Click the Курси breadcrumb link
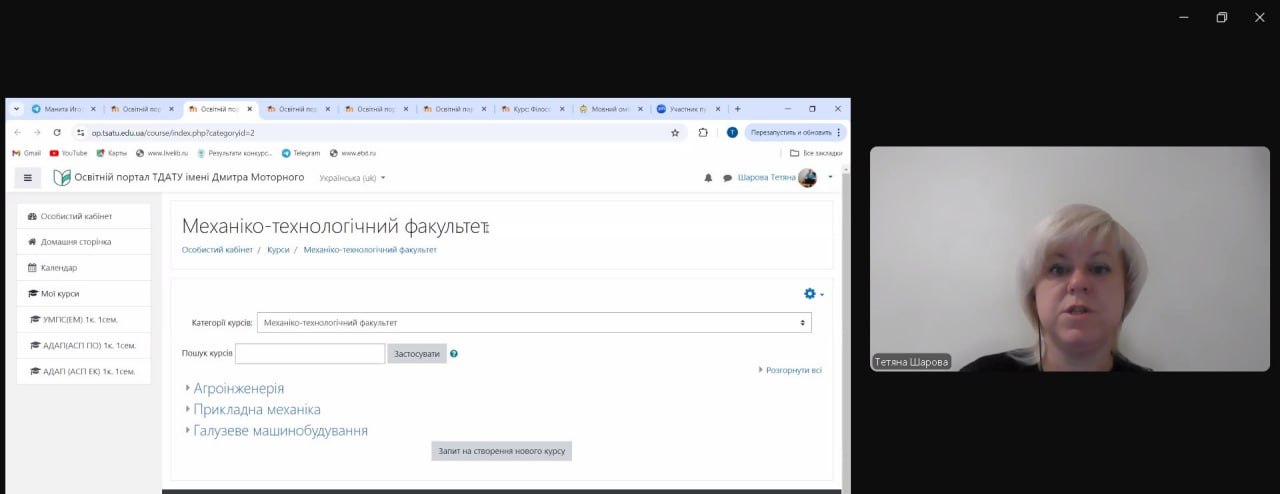Image resolution: width=1280 pixels, height=494 pixels. (x=278, y=249)
